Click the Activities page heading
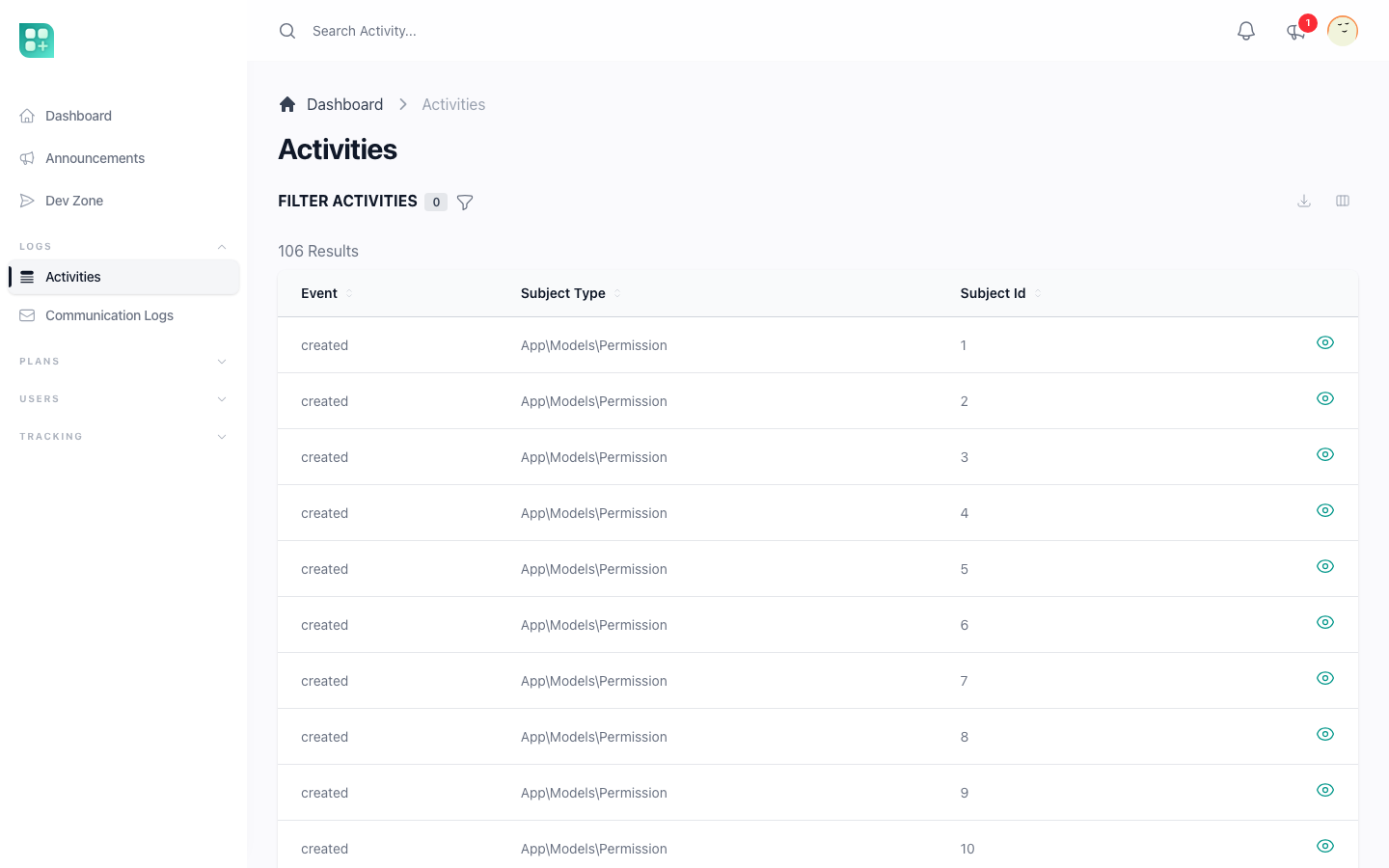1389x868 pixels. click(338, 149)
